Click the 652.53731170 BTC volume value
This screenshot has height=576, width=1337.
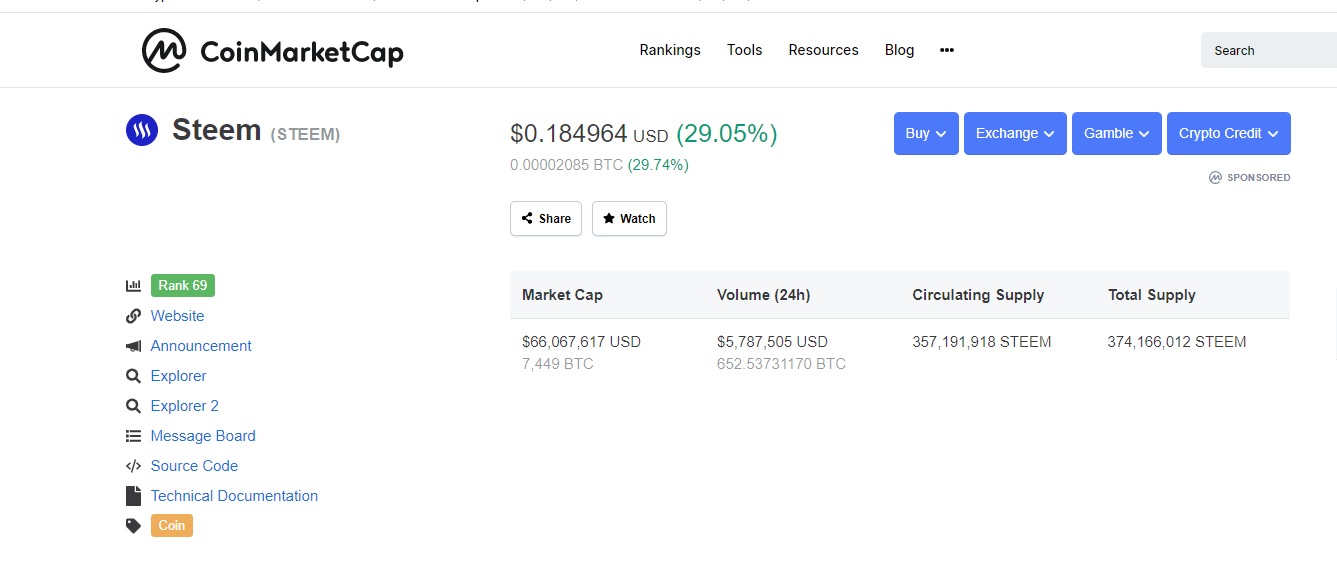(x=781, y=364)
